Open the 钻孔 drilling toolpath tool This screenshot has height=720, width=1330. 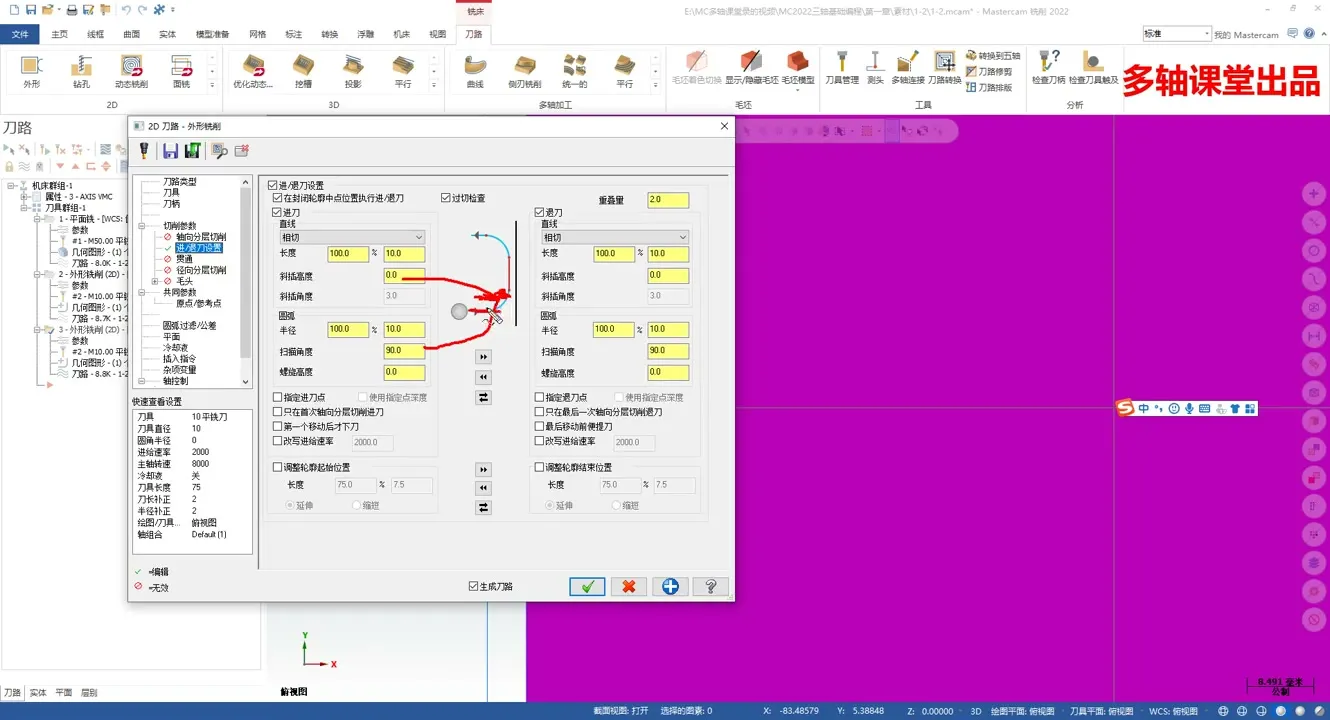(x=80, y=65)
